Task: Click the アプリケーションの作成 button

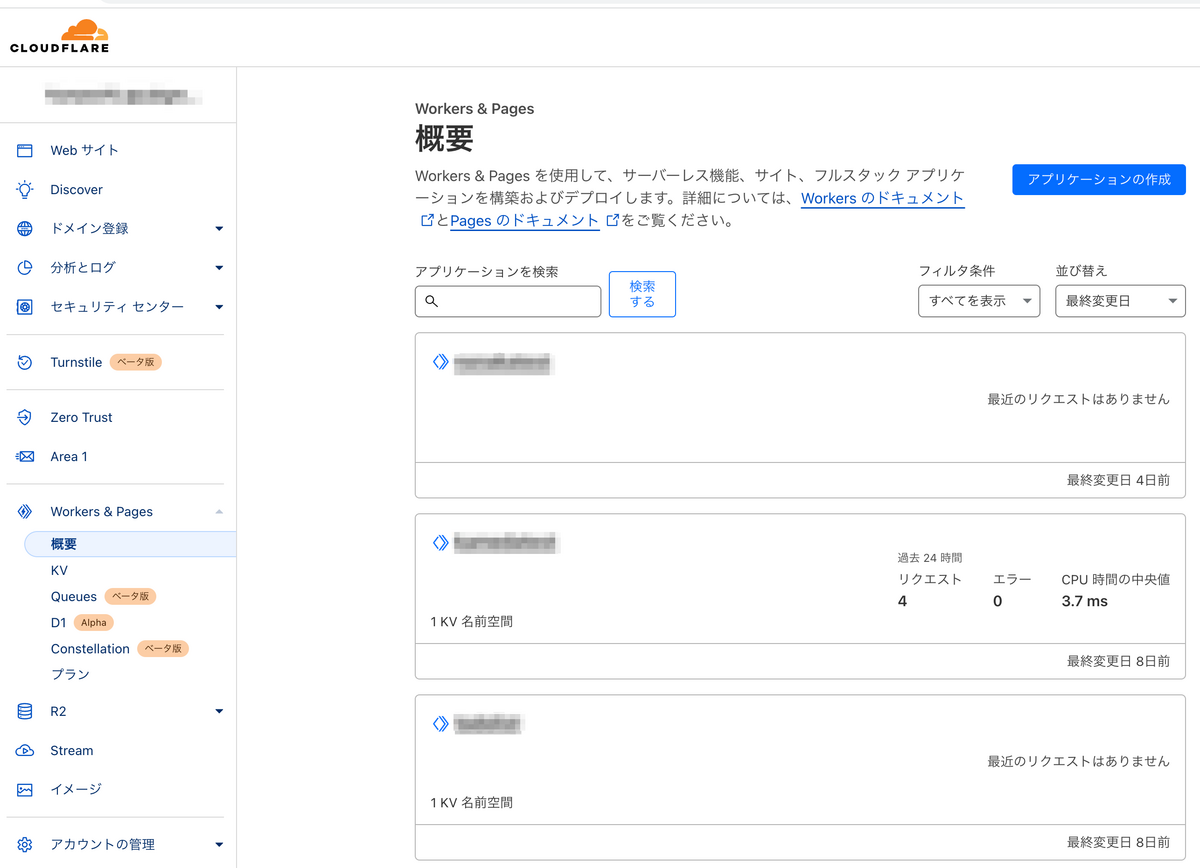Action: pos(1099,179)
